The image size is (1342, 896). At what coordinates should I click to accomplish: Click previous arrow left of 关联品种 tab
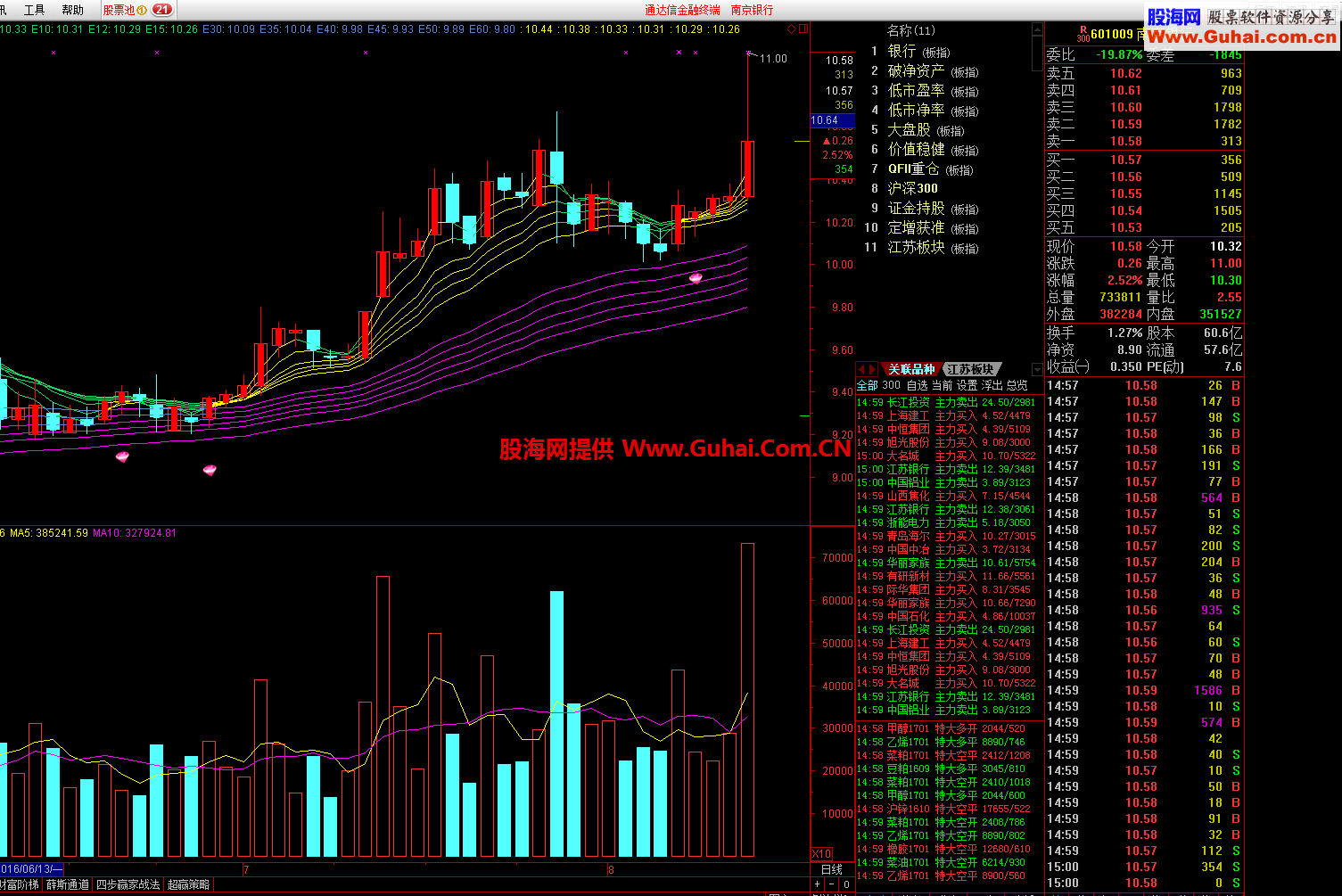click(862, 369)
